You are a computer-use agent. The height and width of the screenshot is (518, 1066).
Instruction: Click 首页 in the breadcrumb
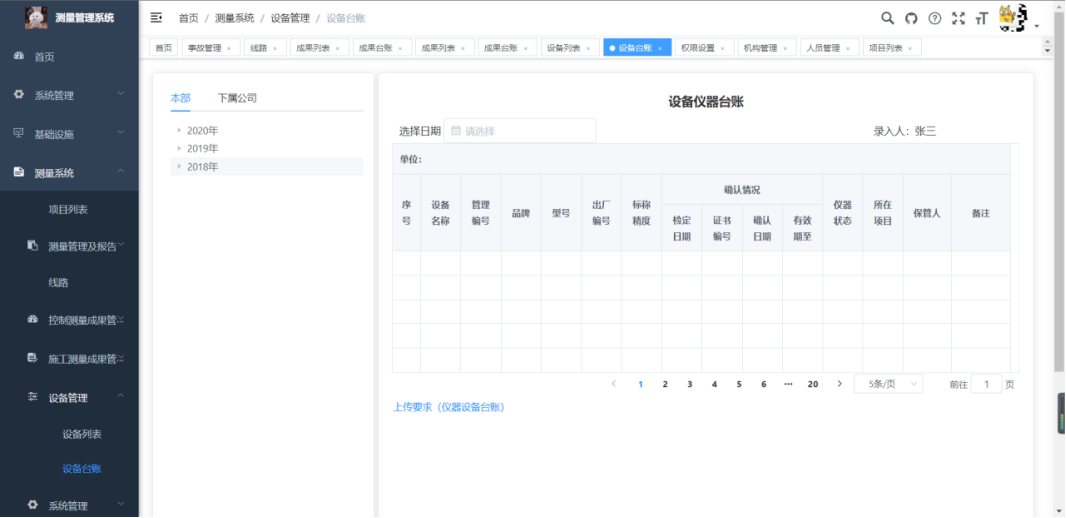click(189, 18)
